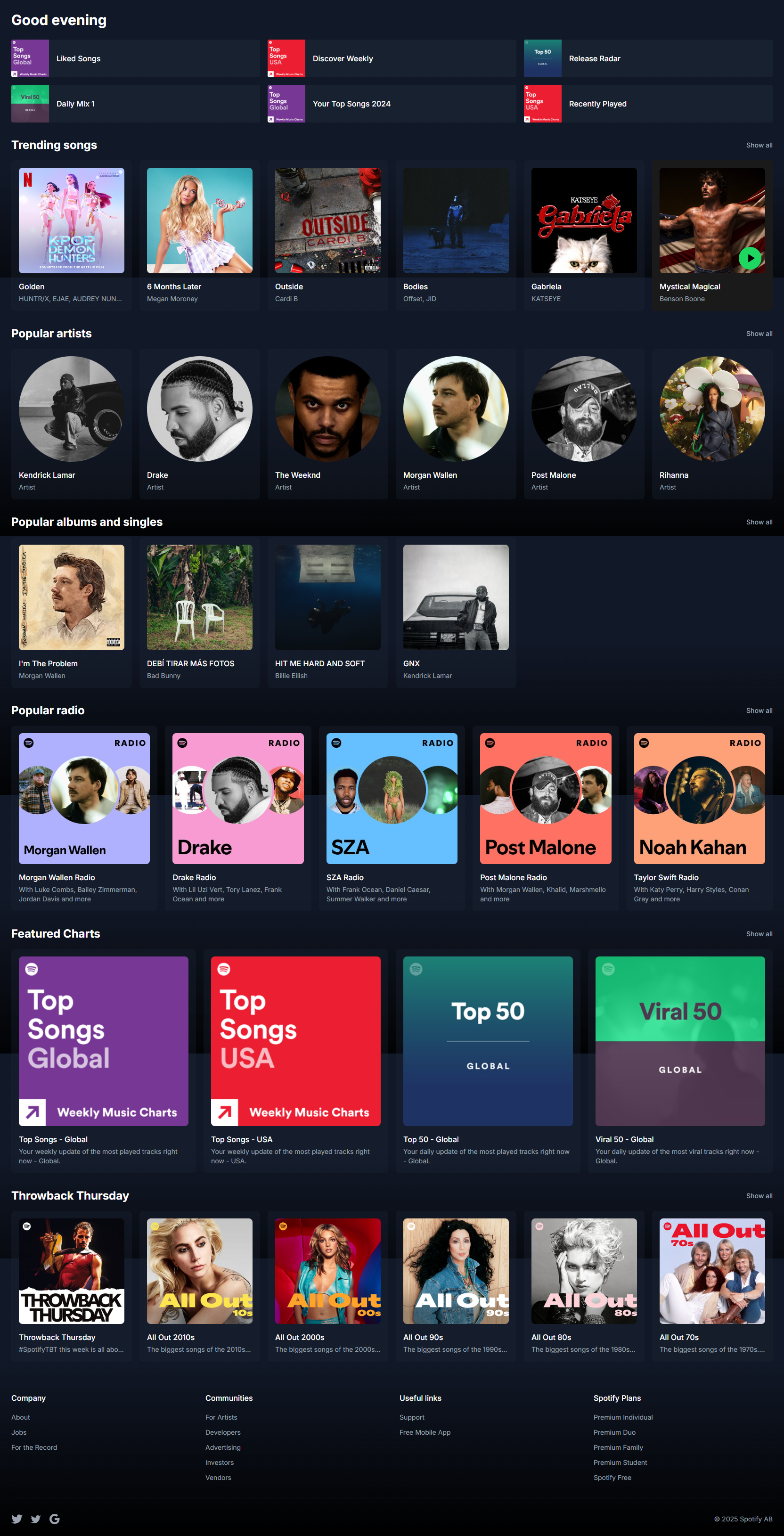Image resolution: width=784 pixels, height=1536 pixels.
Task: Show all Popular artists
Action: [x=759, y=334]
